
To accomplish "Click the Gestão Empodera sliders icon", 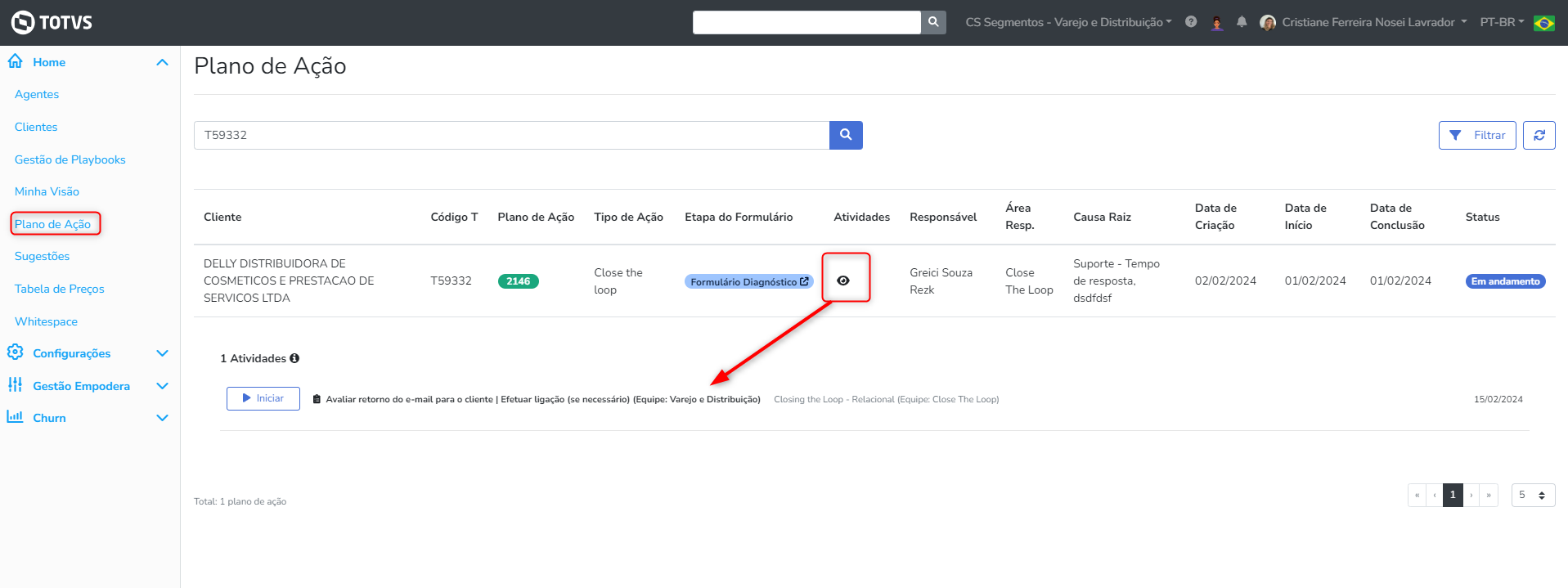I will [x=15, y=385].
